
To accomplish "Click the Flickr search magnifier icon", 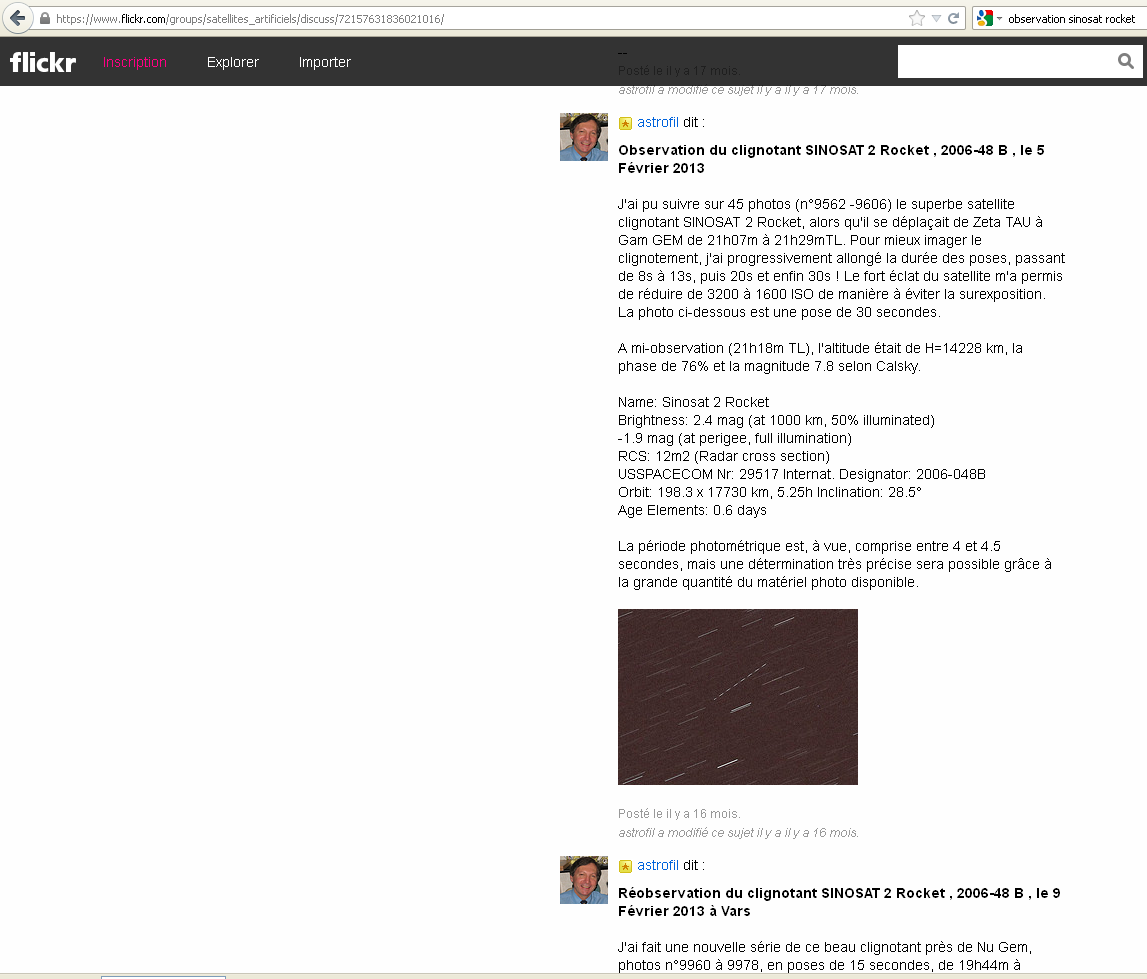I will click(1126, 62).
